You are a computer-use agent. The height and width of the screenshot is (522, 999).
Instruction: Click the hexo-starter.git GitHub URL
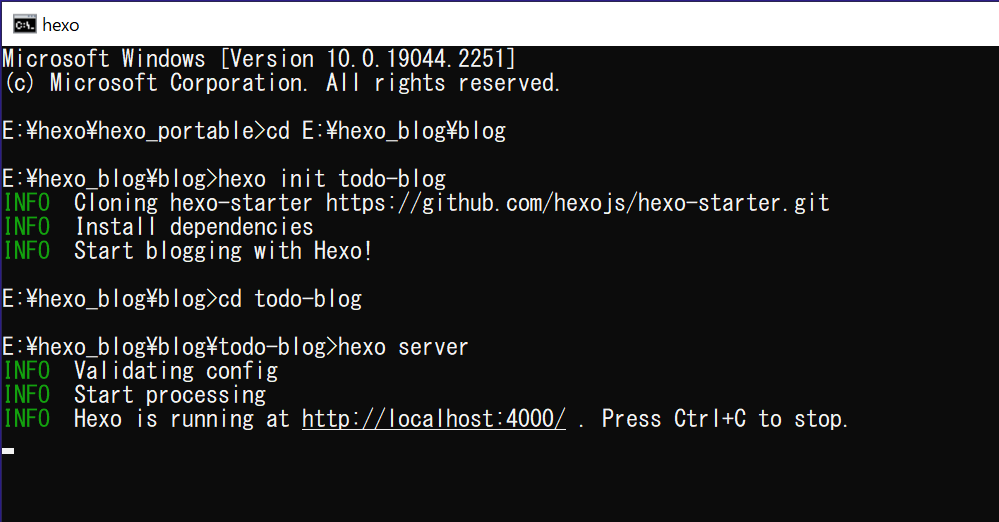[x=577, y=203]
